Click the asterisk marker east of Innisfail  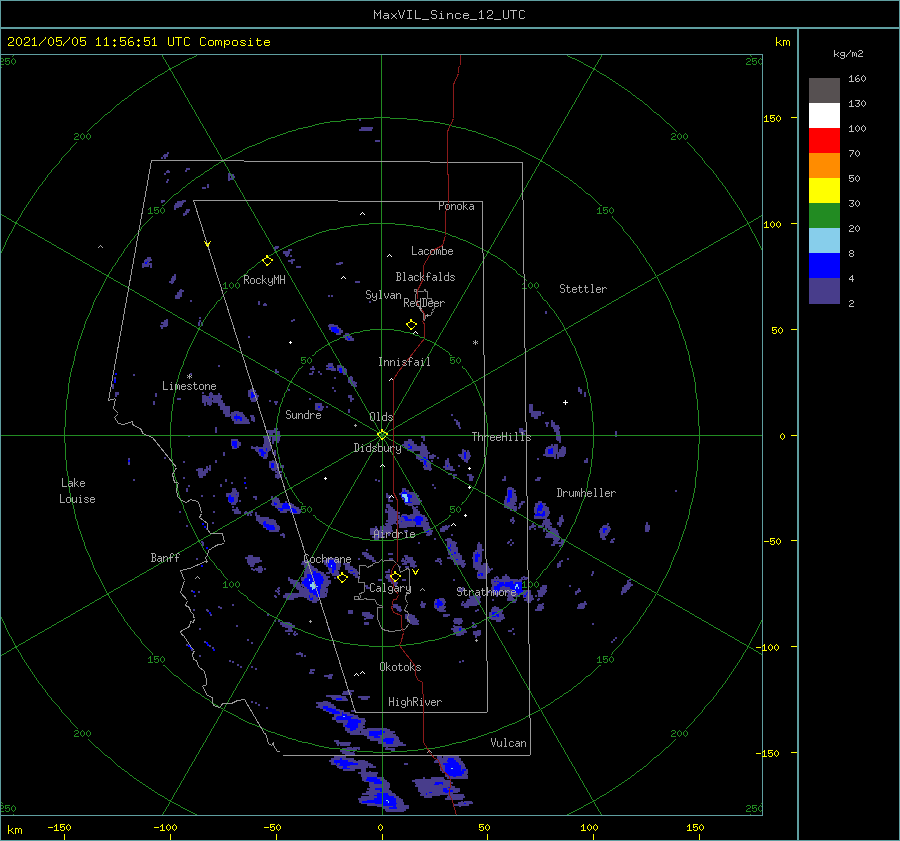click(x=475, y=343)
